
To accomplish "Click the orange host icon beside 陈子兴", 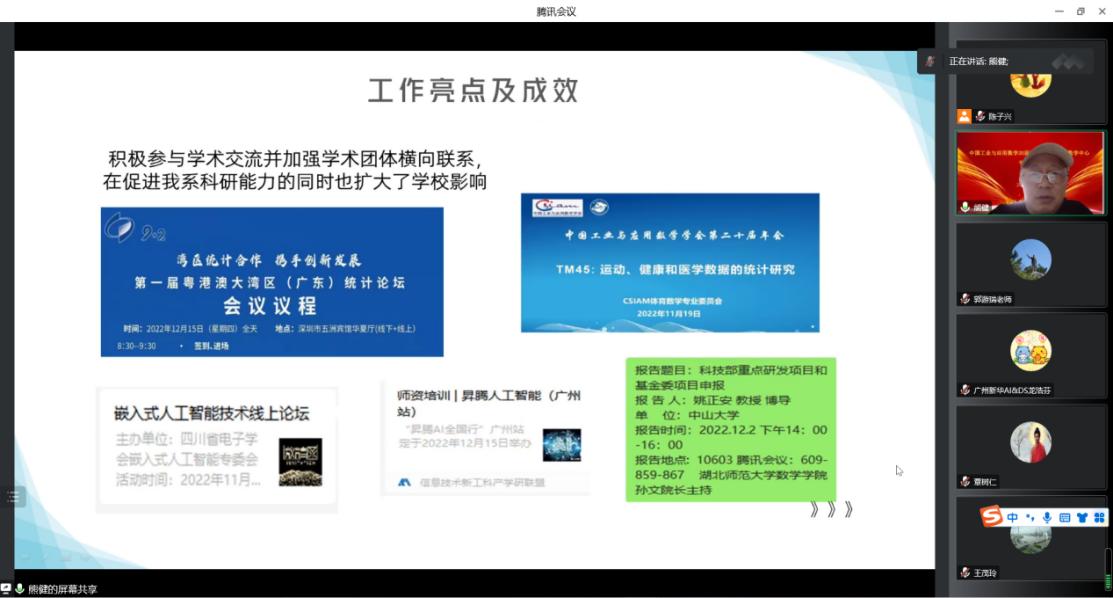I will tap(964, 116).
